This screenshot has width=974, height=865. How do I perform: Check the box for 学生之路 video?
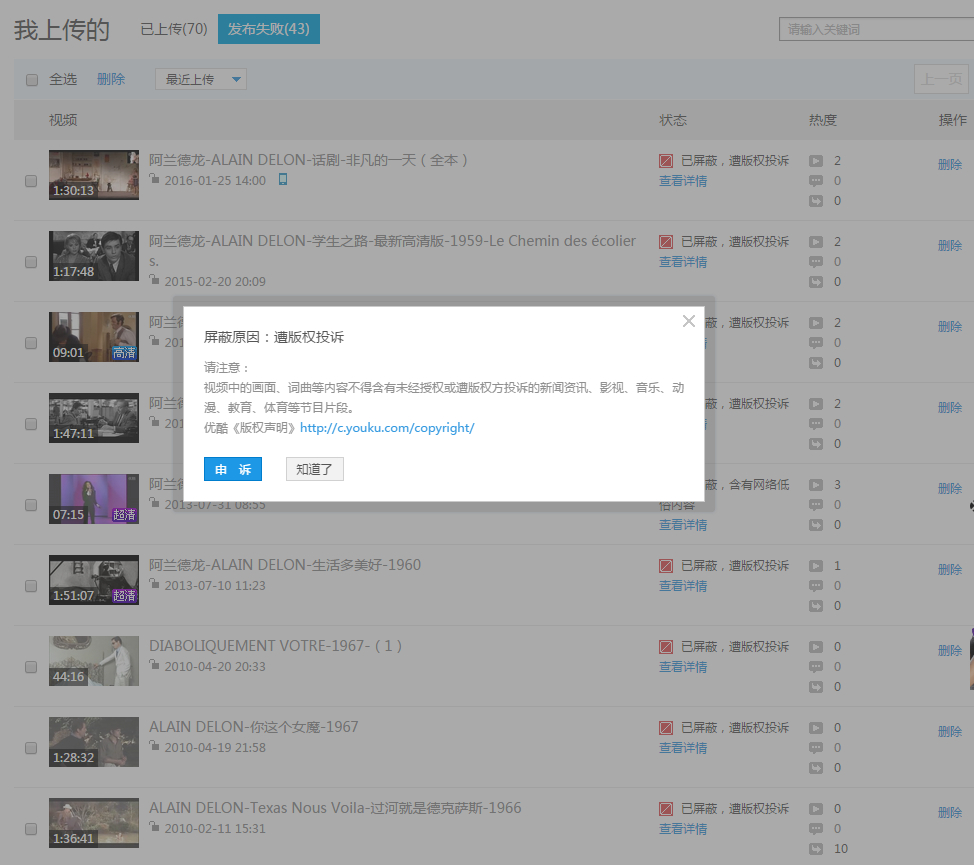coord(31,262)
